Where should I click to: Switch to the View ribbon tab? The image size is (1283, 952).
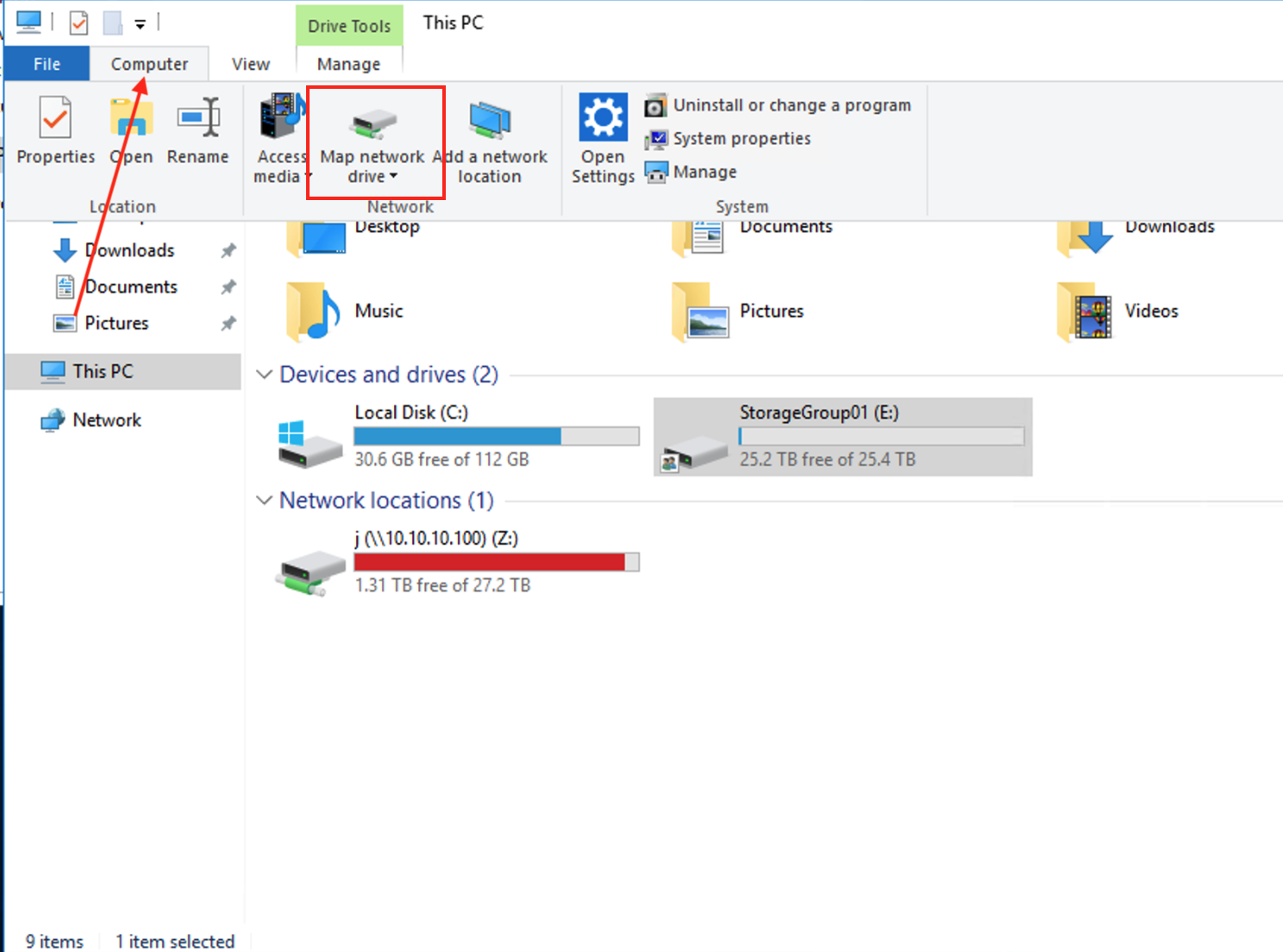click(x=251, y=64)
